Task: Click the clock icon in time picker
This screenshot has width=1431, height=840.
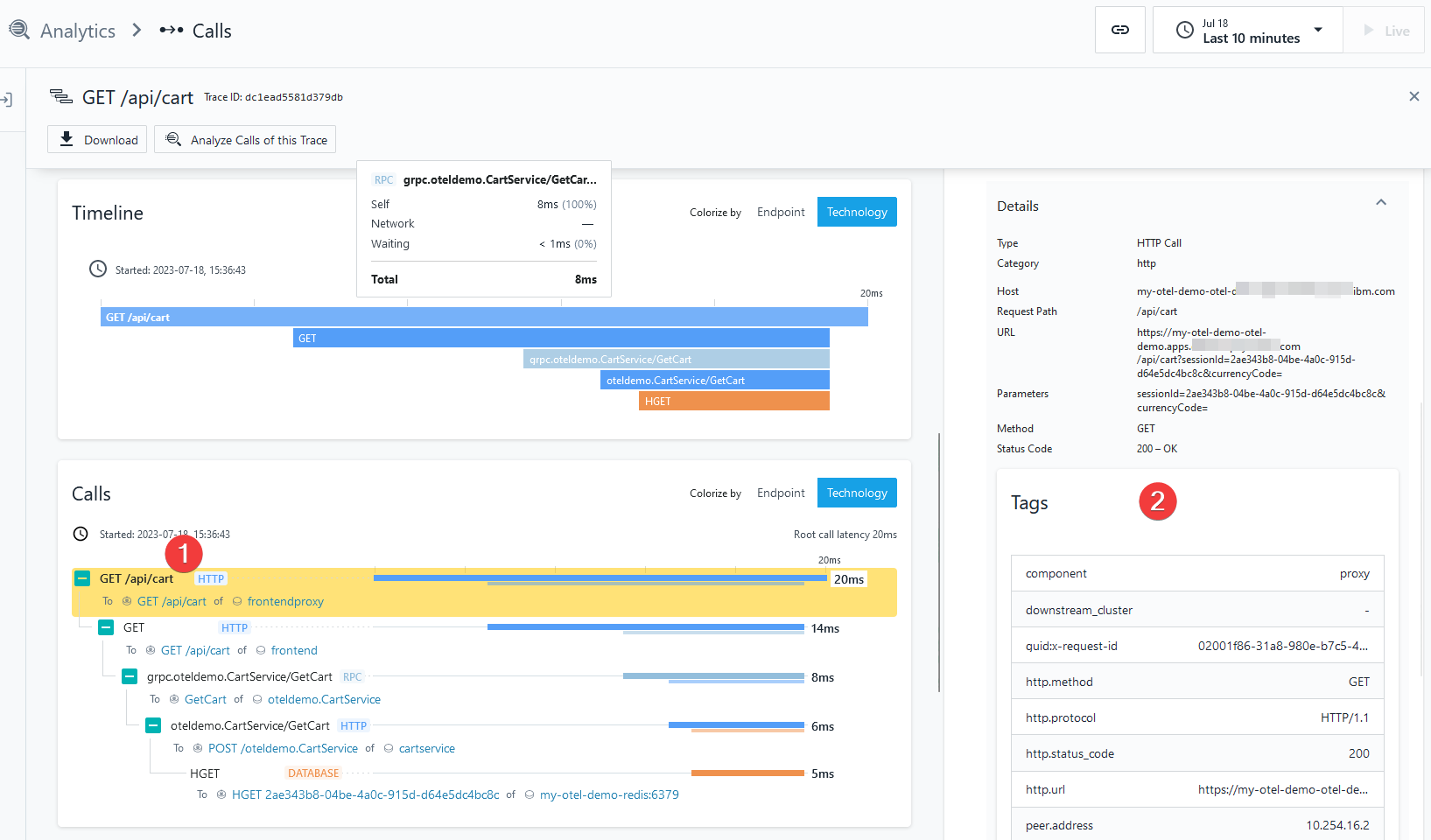Action: [x=1184, y=30]
